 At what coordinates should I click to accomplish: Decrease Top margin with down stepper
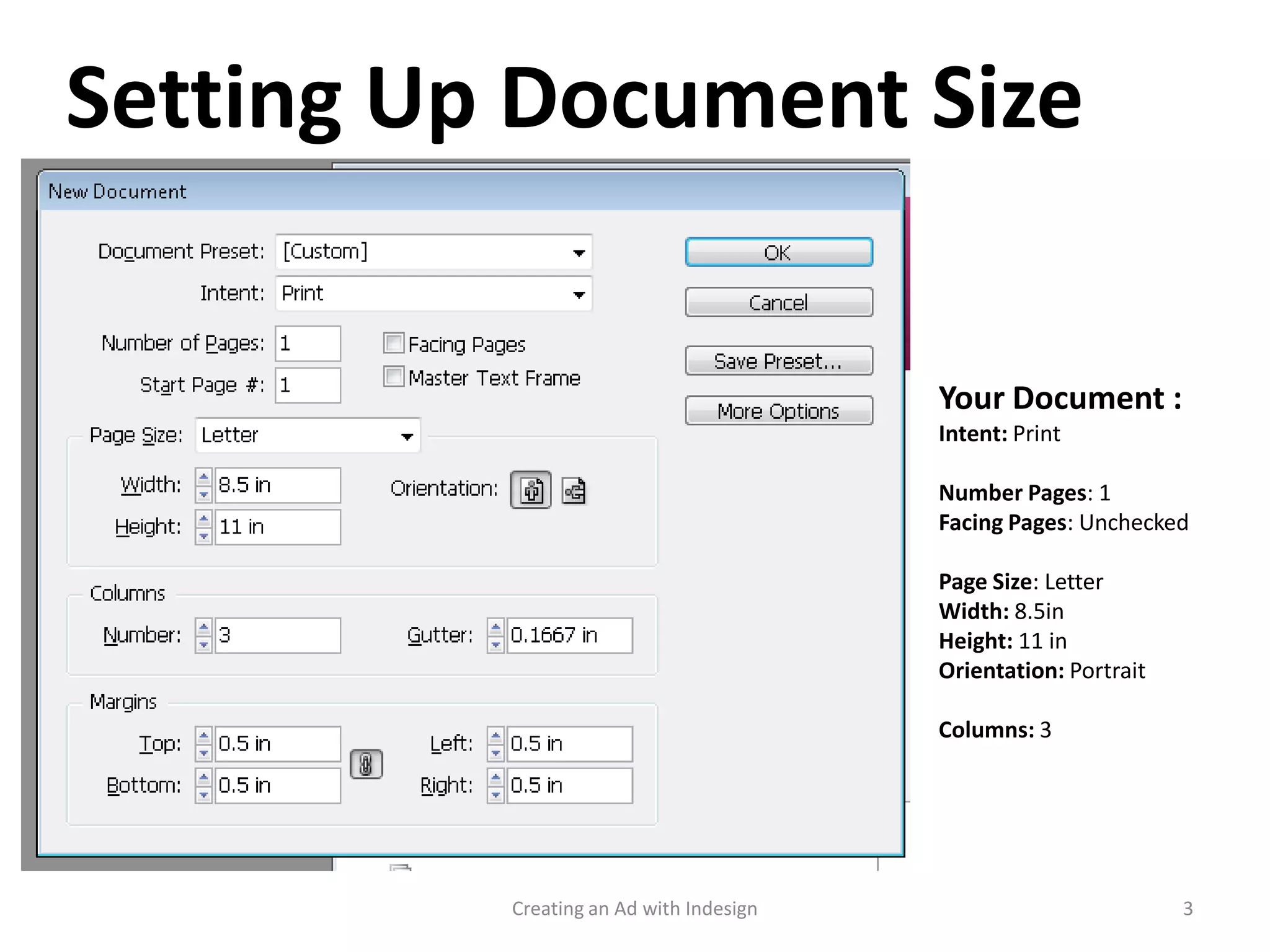tap(203, 752)
